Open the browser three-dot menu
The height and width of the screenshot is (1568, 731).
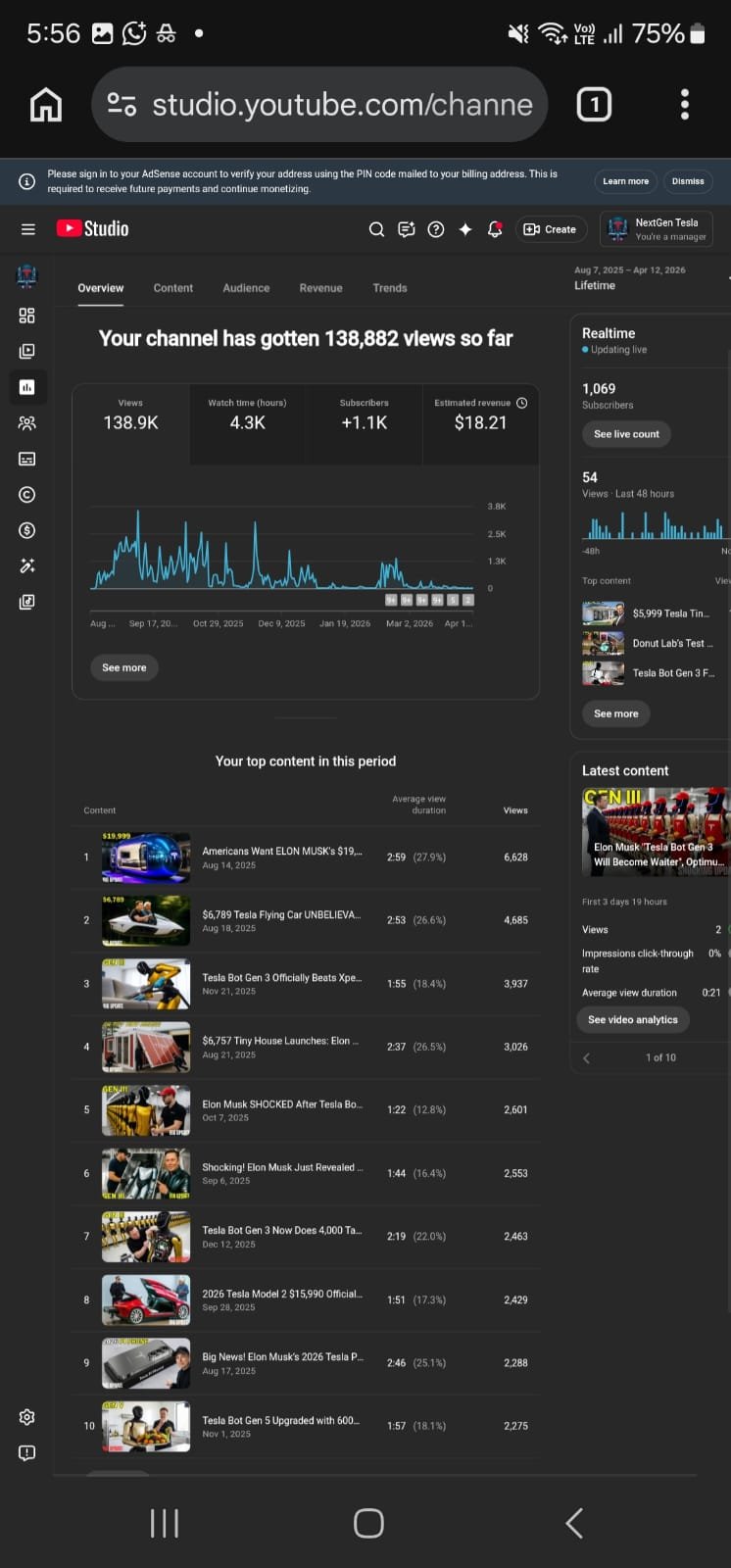point(684,105)
